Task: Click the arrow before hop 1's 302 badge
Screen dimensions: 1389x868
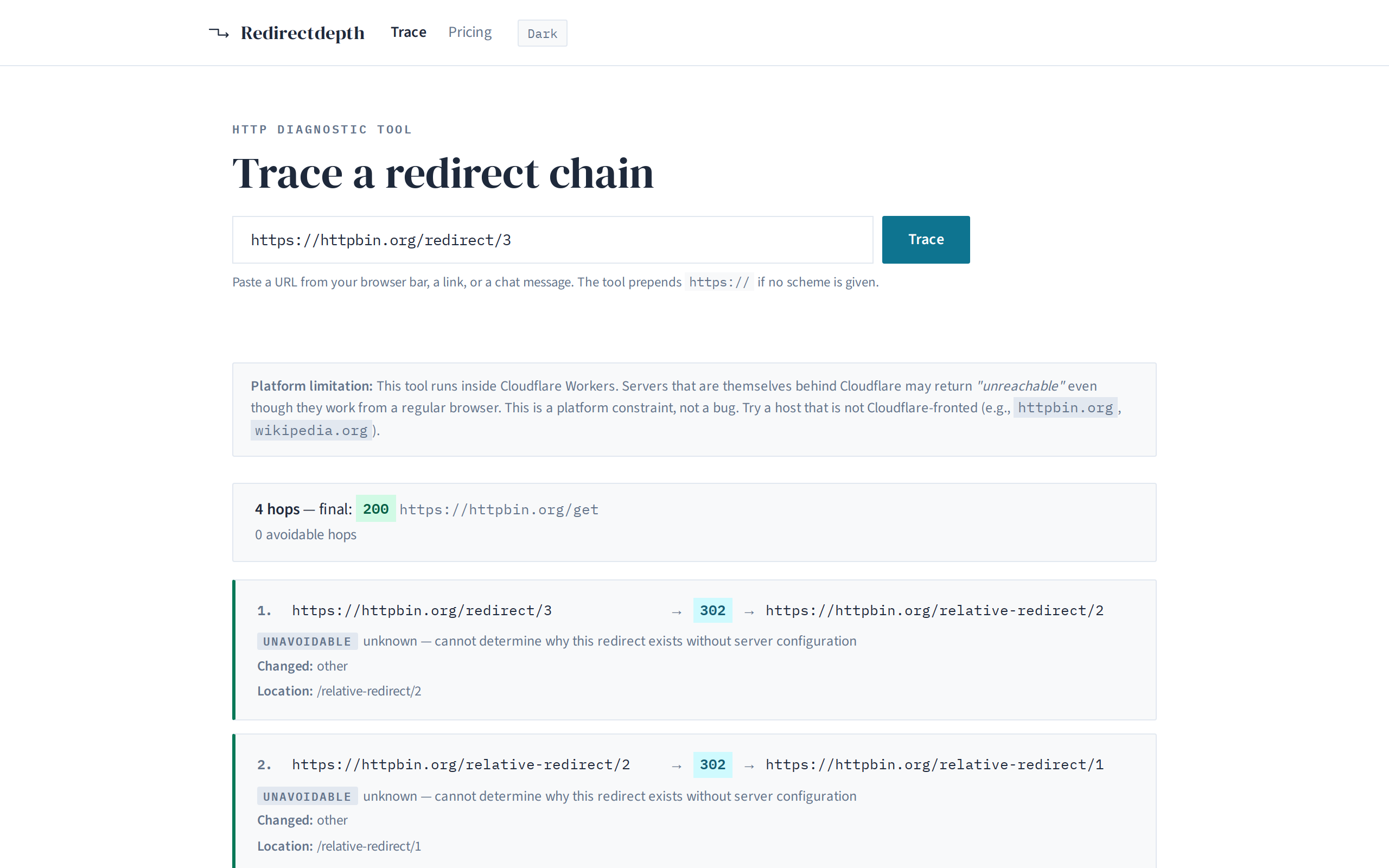Action: coord(677,612)
